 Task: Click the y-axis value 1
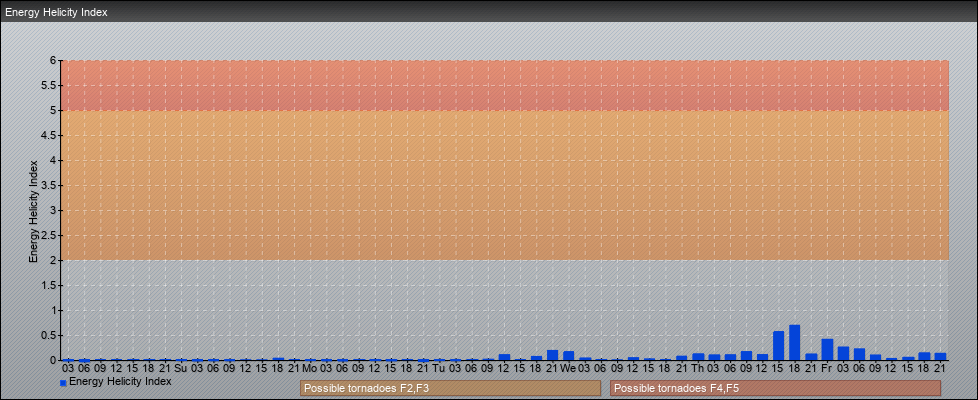click(x=54, y=310)
